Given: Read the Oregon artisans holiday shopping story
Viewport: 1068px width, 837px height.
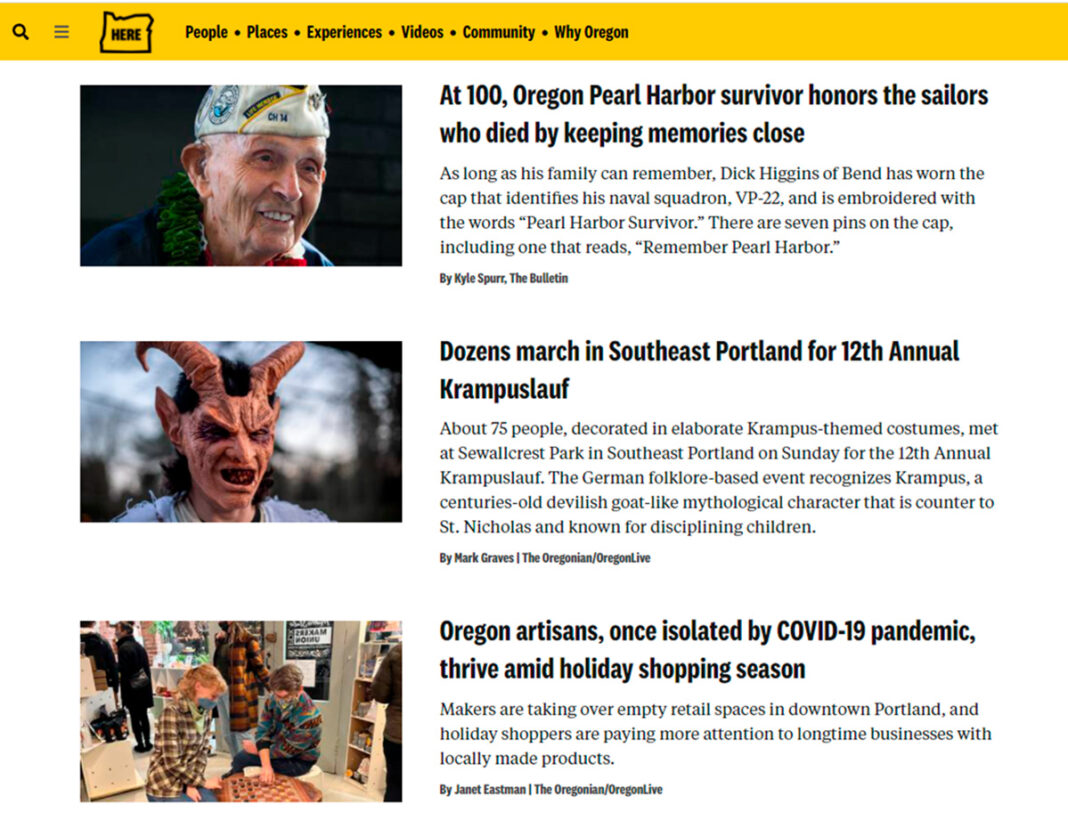Looking at the screenshot, I should pyautogui.click(x=707, y=650).
